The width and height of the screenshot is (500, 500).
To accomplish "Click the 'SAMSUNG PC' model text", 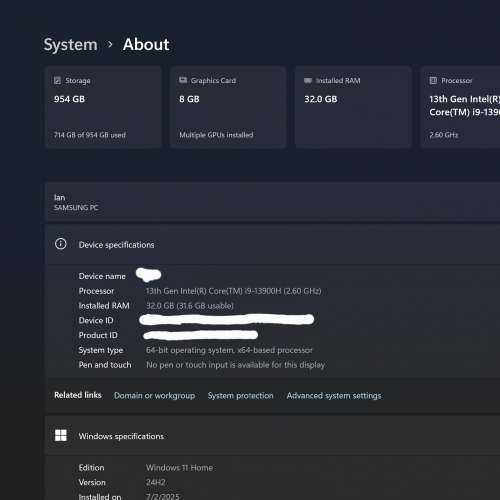I will click(76, 208).
